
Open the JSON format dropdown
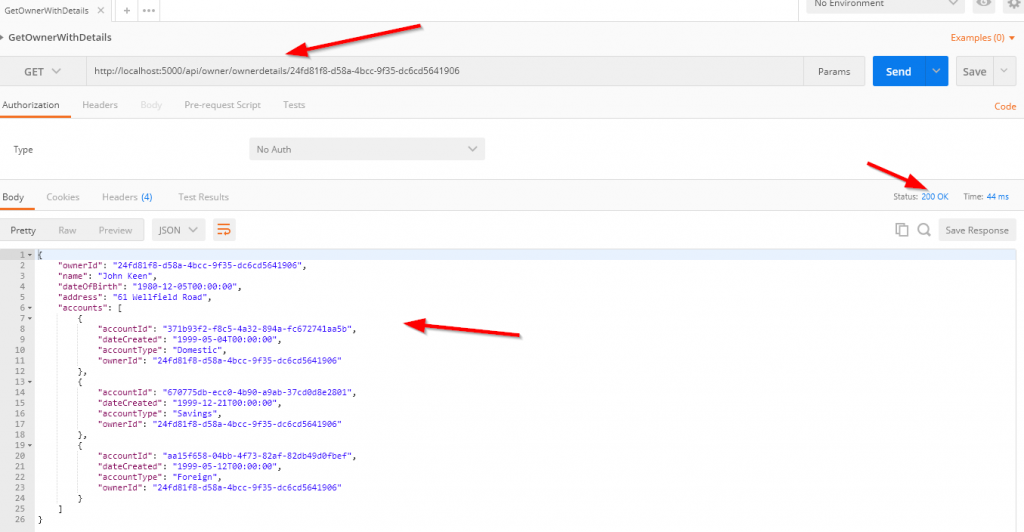179,230
